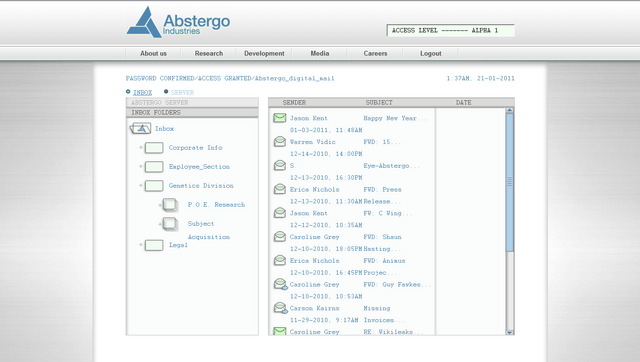Screen dimensions: 640x362
Task: Click subject 'Happy New Year...'
Action: click(x=396, y=118)
